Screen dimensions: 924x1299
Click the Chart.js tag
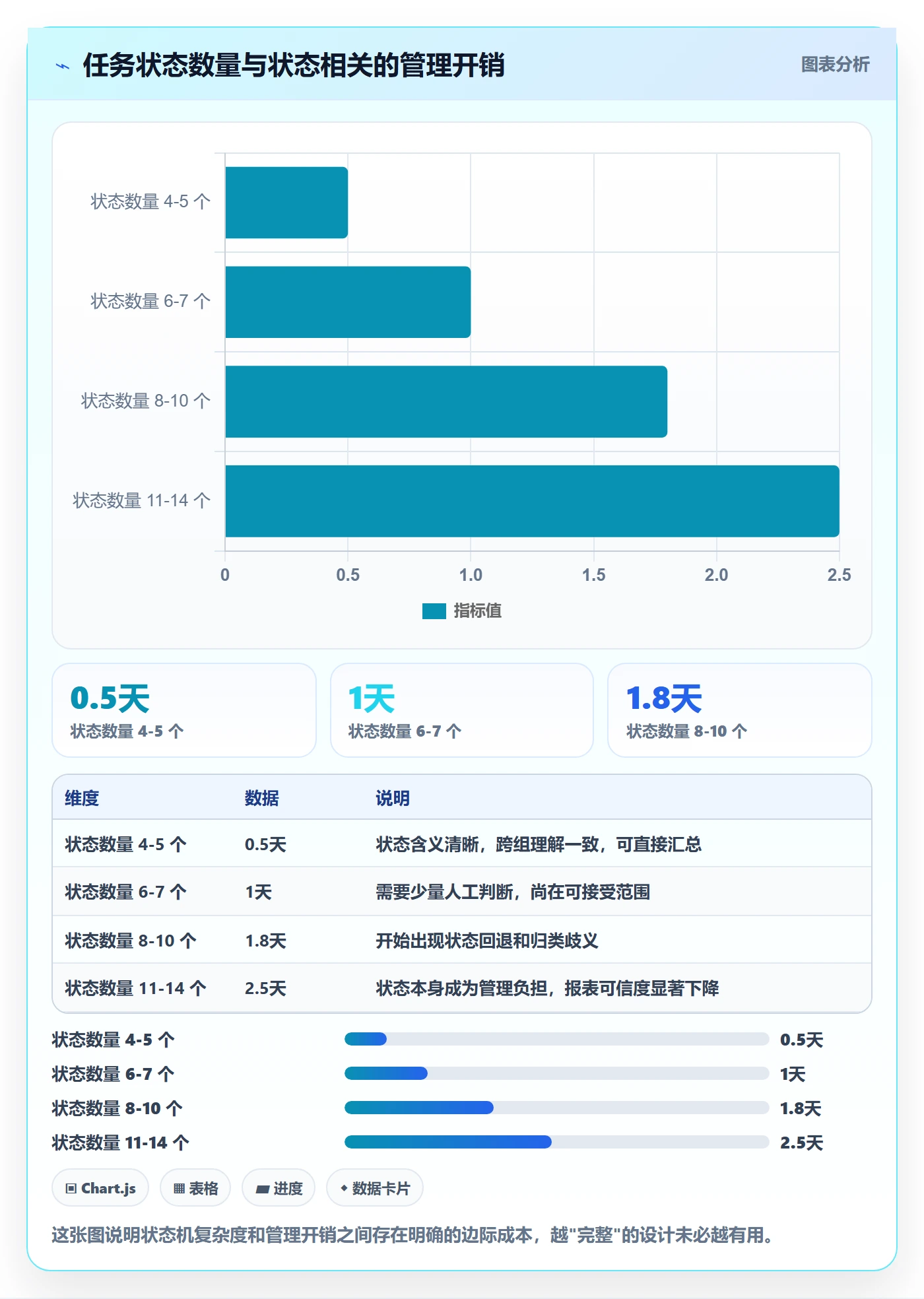pos(100,1188)
